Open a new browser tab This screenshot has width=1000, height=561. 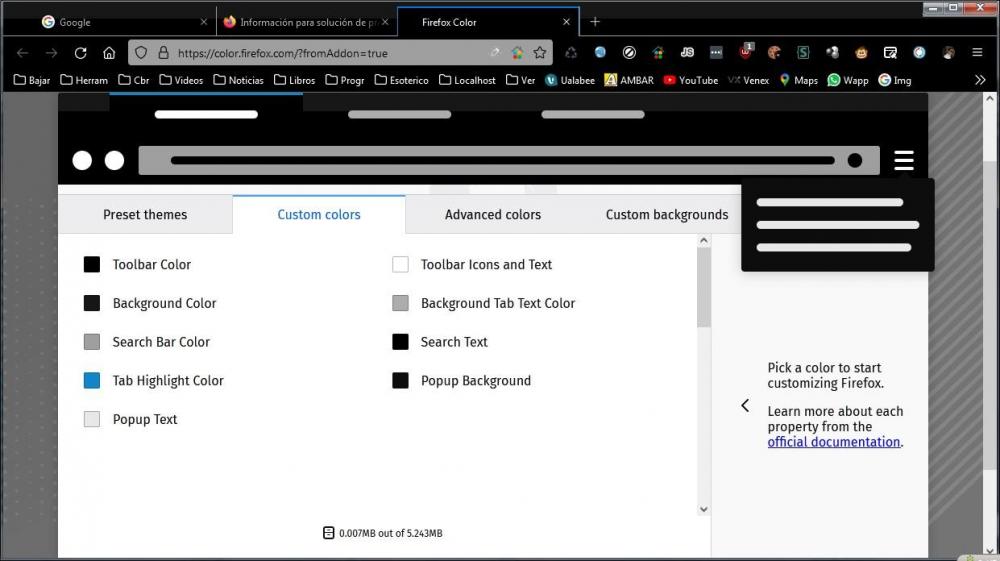point(595,22)
